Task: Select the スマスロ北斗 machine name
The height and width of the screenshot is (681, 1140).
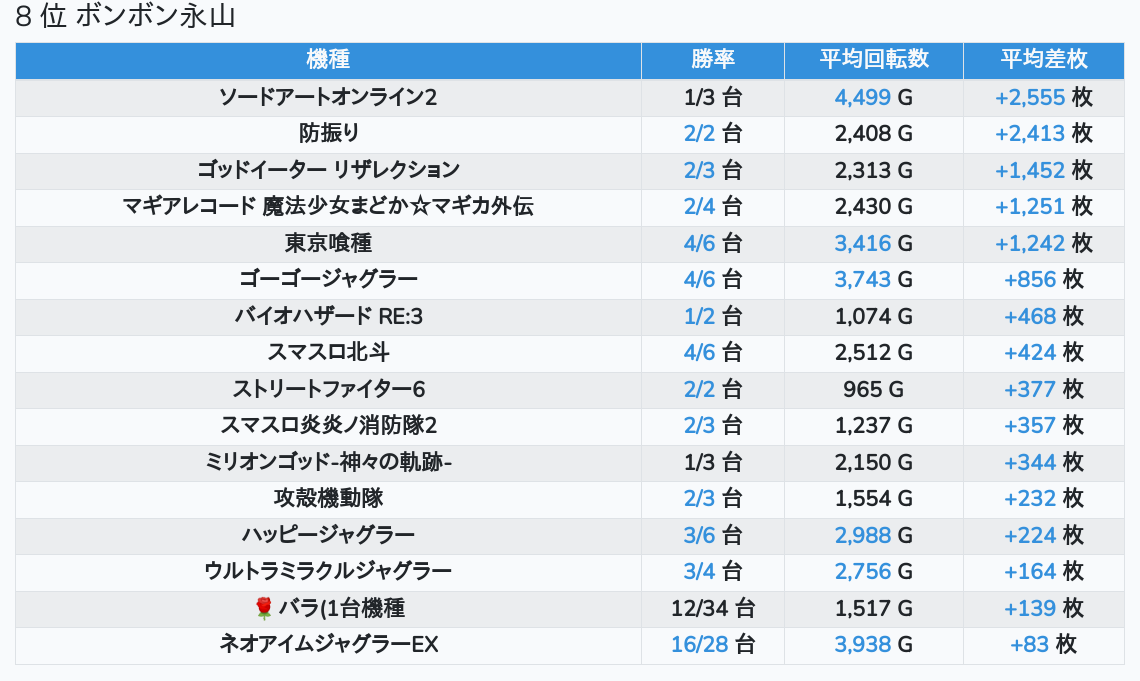Action: (329, 352)
